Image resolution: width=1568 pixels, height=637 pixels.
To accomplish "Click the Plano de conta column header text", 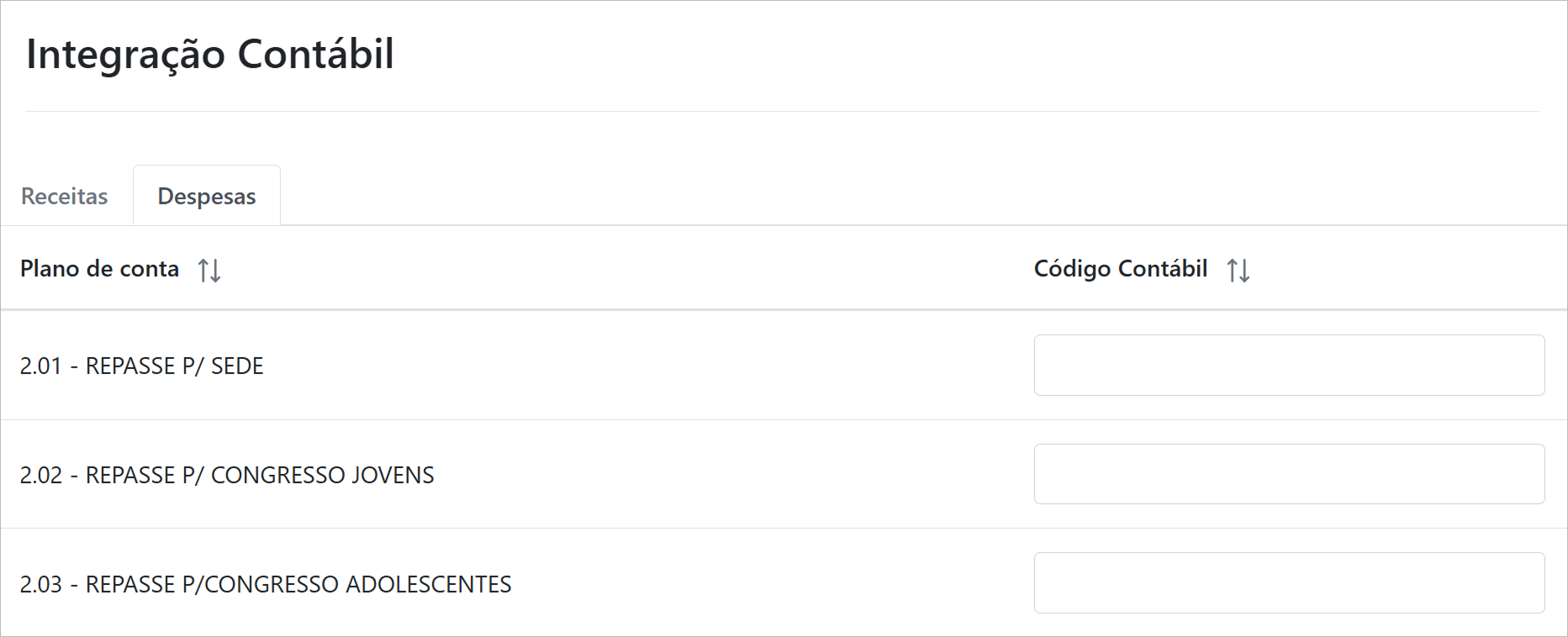I will click(100, 269).
